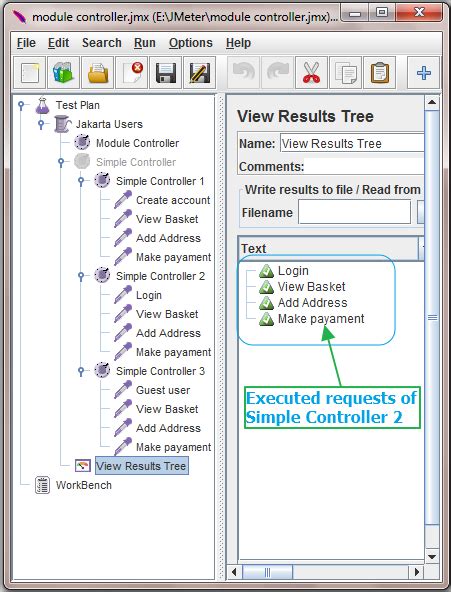Open the Templates toolbar icon
Image resolution: width=451 pixels, height=592 pixels.
pyautogui.click(x=63, y=73)
